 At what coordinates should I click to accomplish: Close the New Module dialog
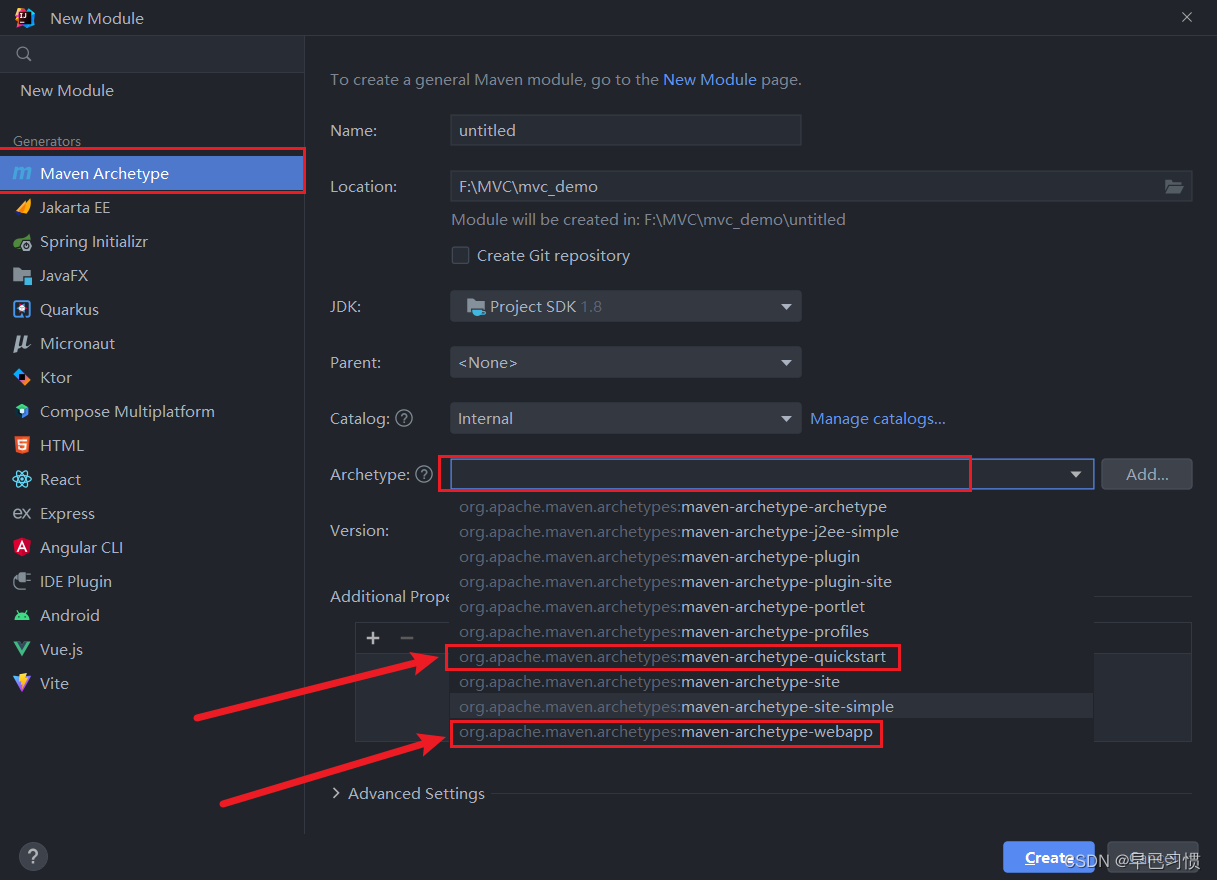click(x=1187, y=18)
